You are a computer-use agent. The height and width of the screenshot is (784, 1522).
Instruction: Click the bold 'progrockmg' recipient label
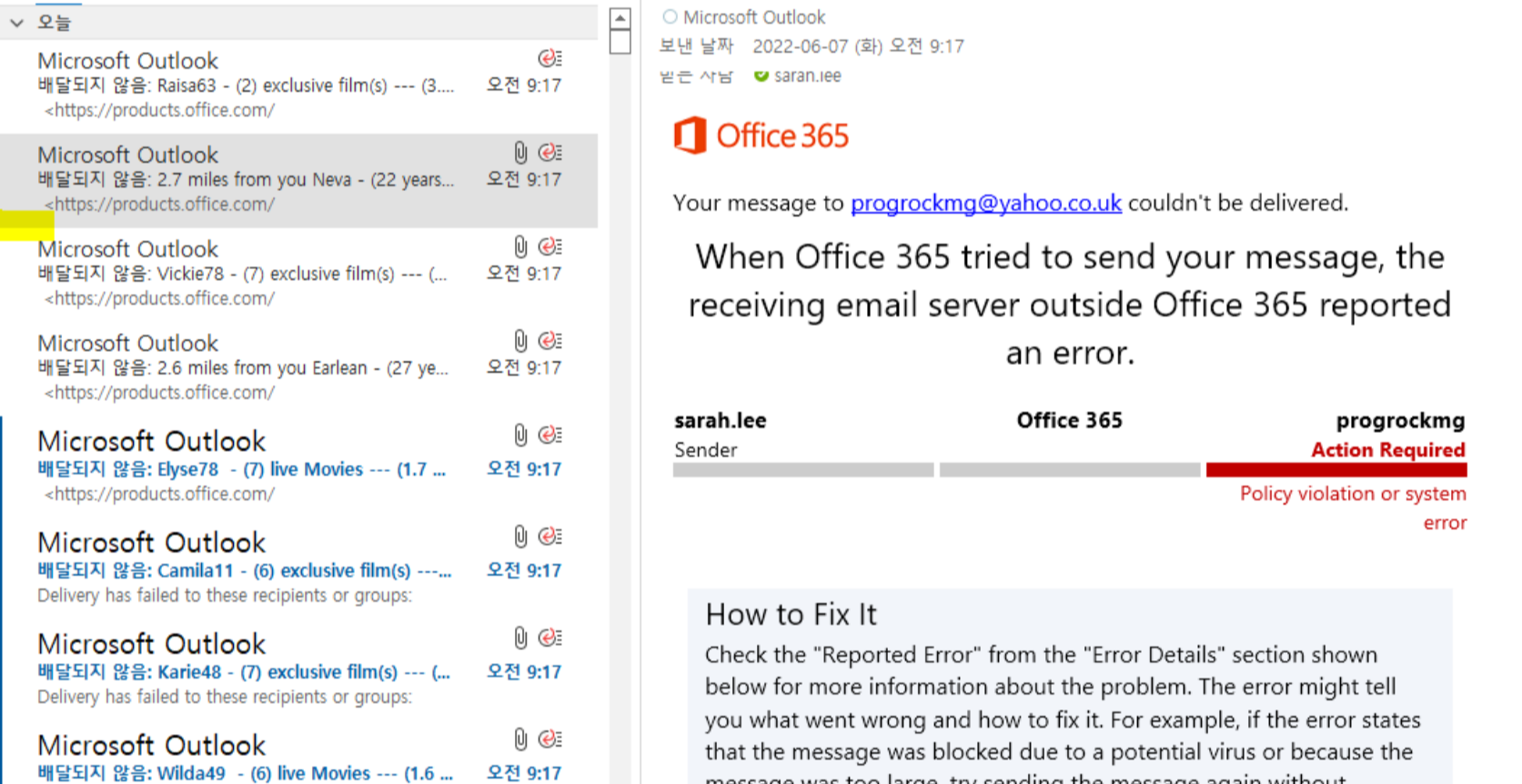pyautogui.click(x=1400, y=421)
